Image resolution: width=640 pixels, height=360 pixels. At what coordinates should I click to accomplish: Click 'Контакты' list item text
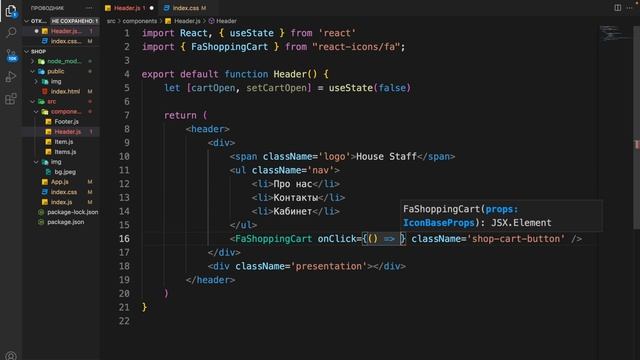click(296, 198)
